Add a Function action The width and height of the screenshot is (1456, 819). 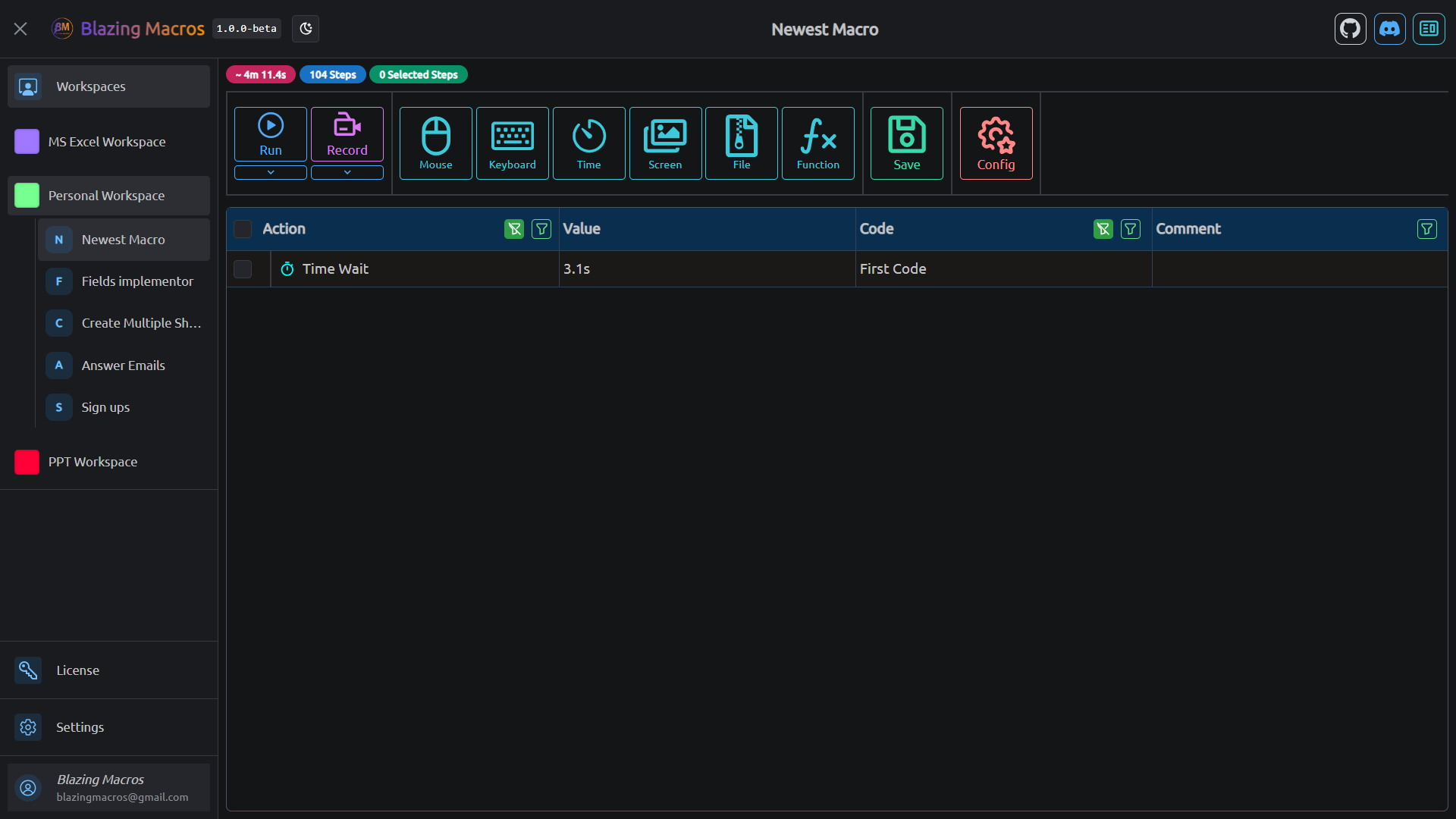818,143
